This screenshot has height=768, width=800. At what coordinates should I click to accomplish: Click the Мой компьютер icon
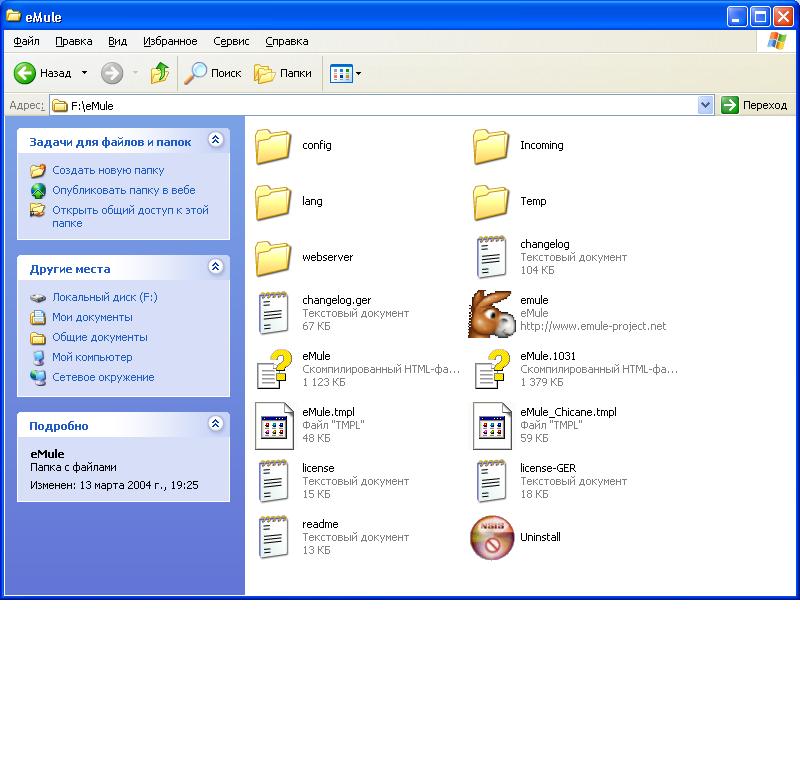pyautogui.click(x=38, y=358)
